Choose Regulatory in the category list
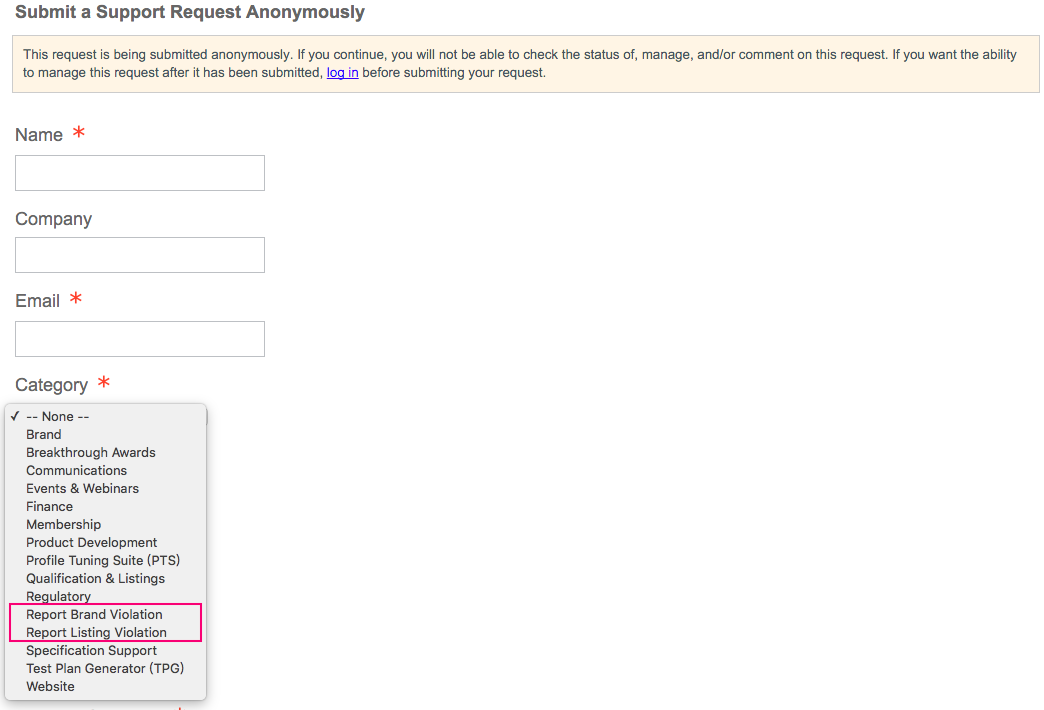Screen dimensions: 1044x710 pyautogui.click(x=59, y=596)
